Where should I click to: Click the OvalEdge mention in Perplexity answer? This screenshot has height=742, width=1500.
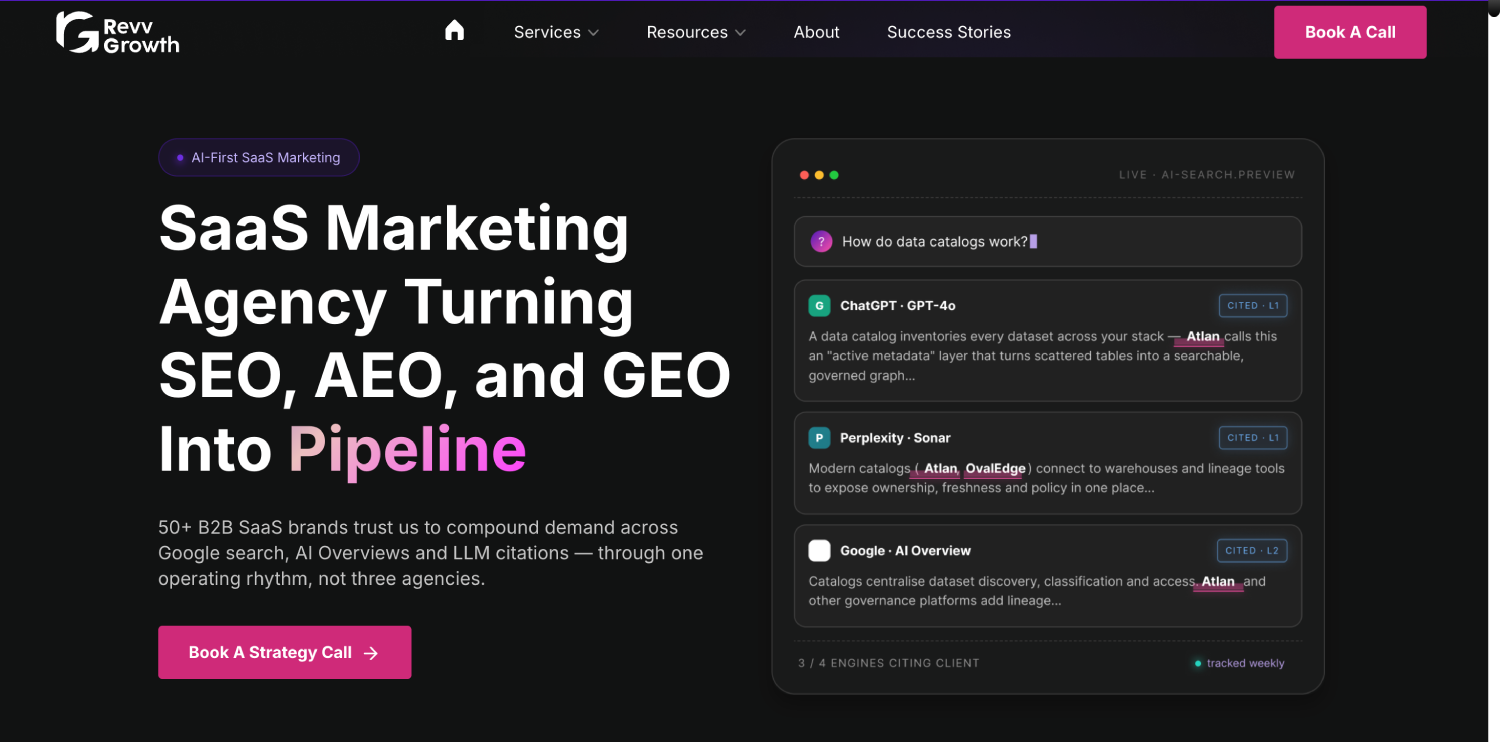995,469
